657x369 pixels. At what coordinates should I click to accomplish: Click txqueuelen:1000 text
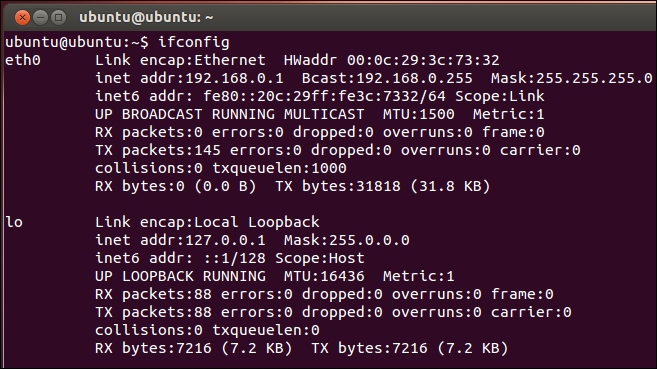[279, 168]
